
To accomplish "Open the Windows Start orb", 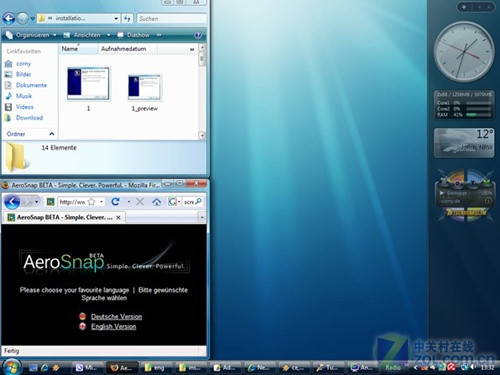I will pos(12,367).
